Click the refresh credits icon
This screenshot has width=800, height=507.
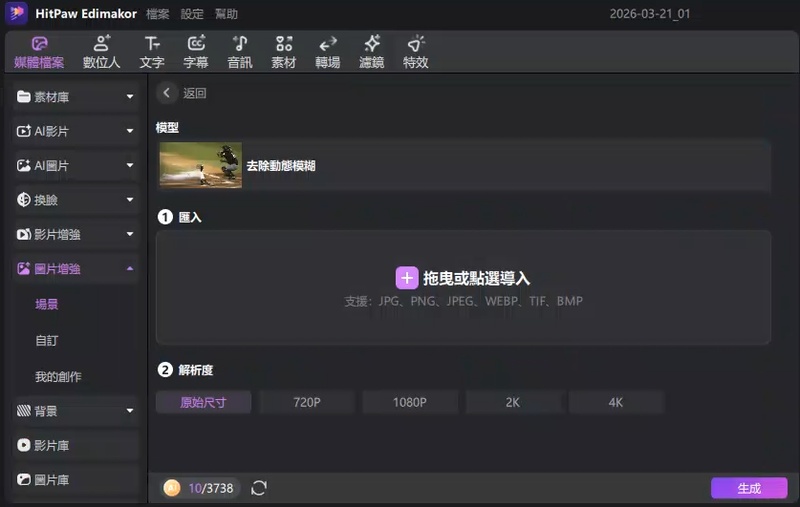[x=259, y=488]
